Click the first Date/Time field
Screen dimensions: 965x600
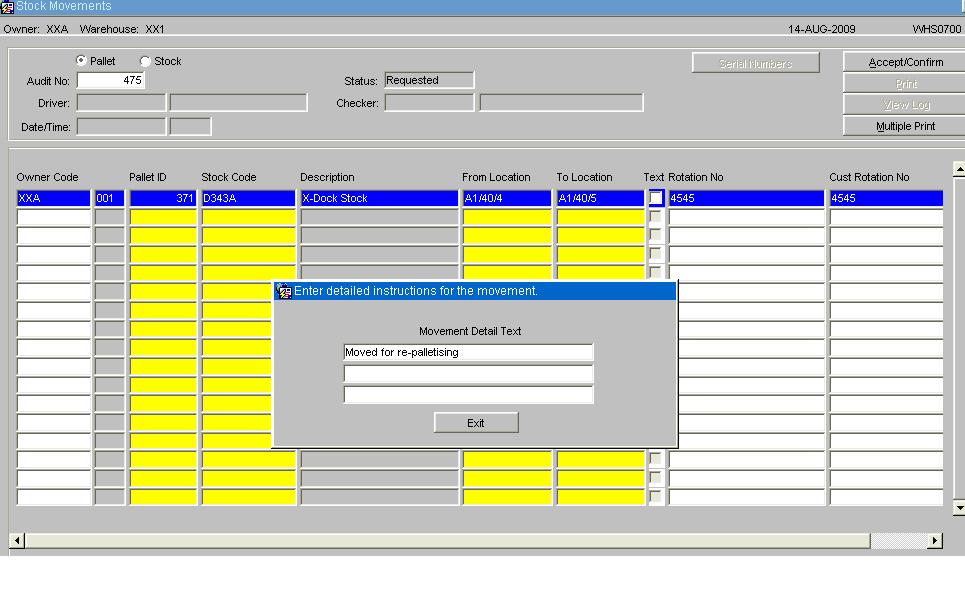tap(121, 127)
